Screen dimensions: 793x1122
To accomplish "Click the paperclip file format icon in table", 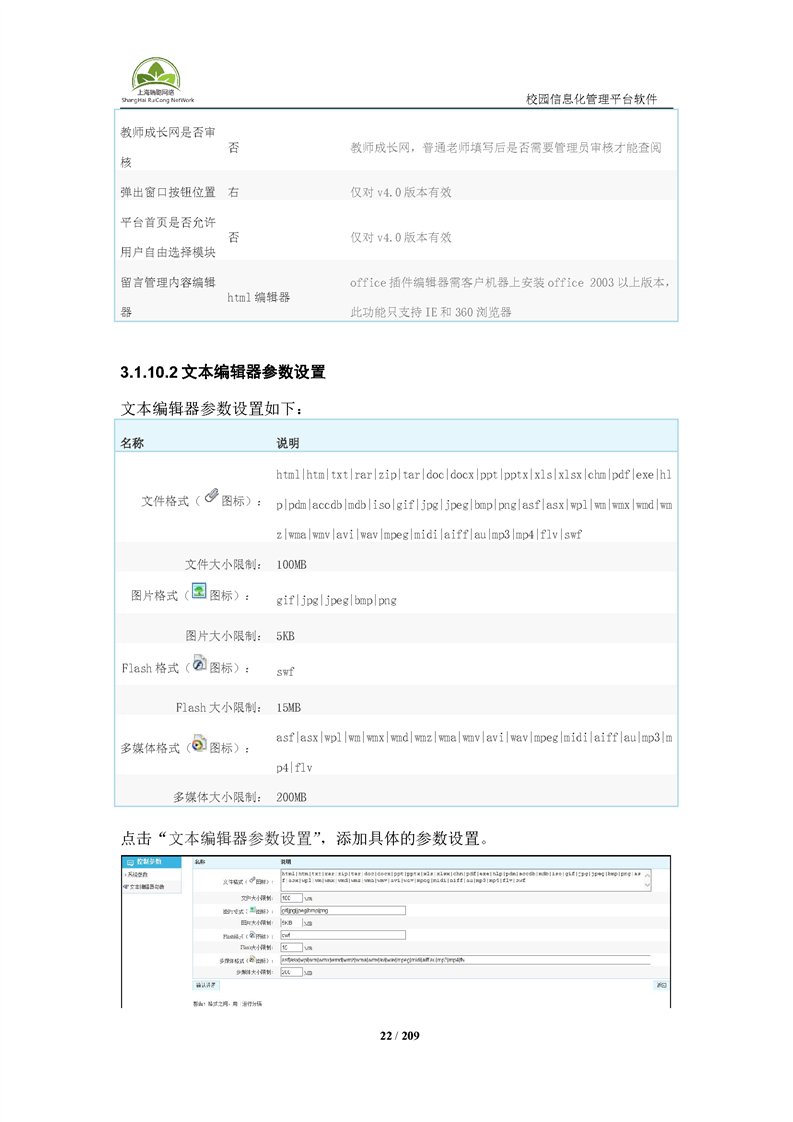I will (211, 495).
